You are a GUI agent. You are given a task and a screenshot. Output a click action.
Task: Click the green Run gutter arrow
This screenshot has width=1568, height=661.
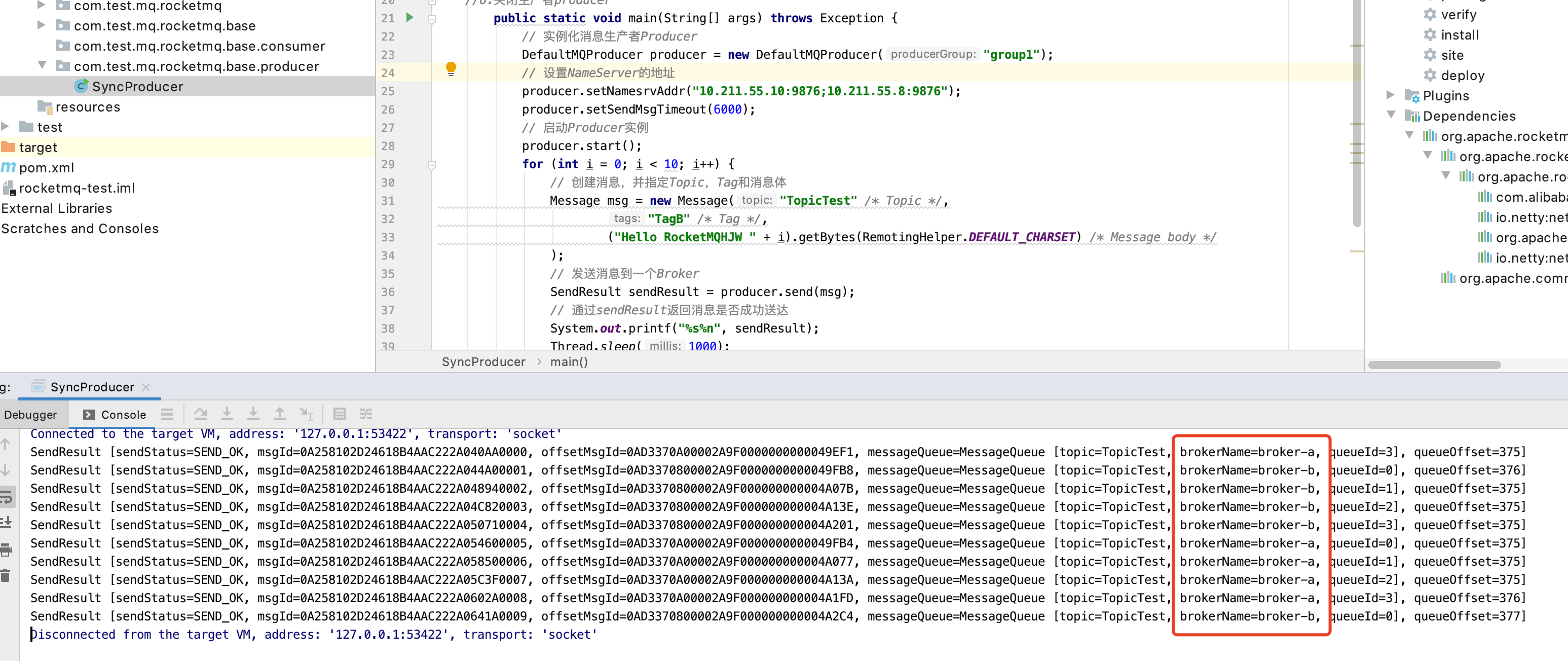coord(409,18)
